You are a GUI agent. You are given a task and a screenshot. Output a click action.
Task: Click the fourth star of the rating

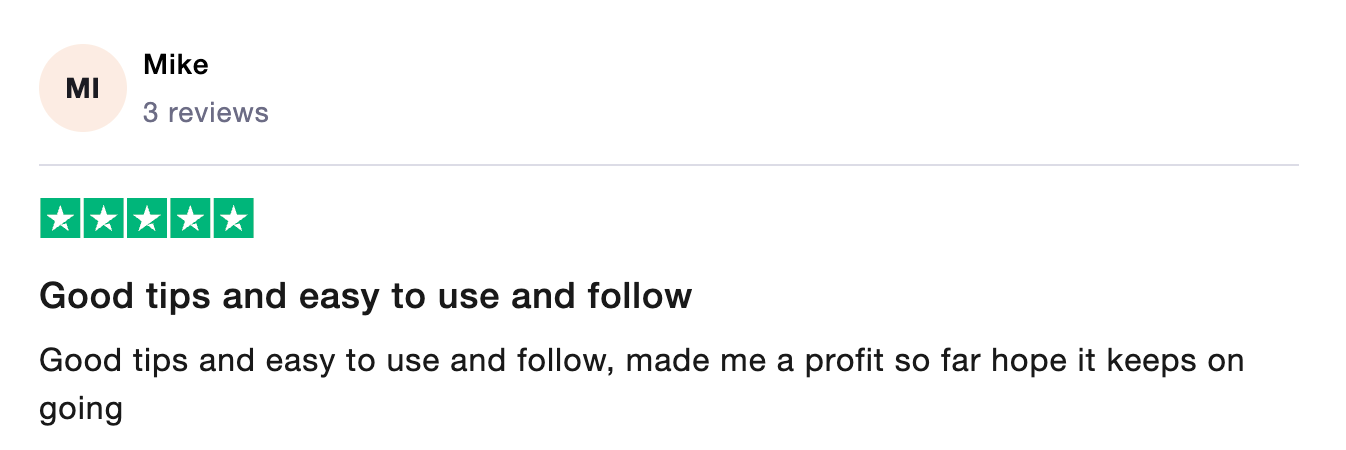click(x=189, y=219)
